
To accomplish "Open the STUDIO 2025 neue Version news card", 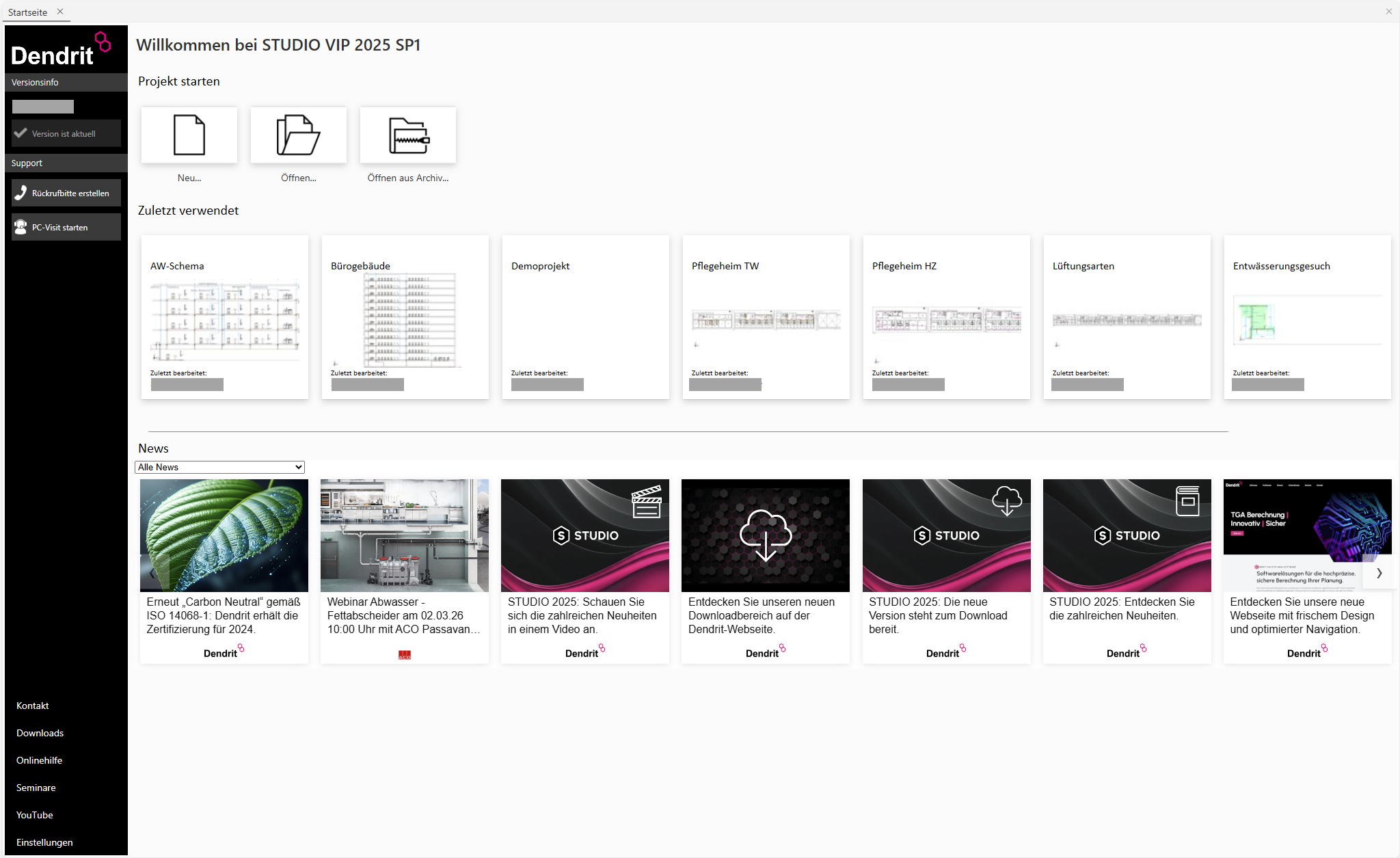I will (x=947, y=572).
